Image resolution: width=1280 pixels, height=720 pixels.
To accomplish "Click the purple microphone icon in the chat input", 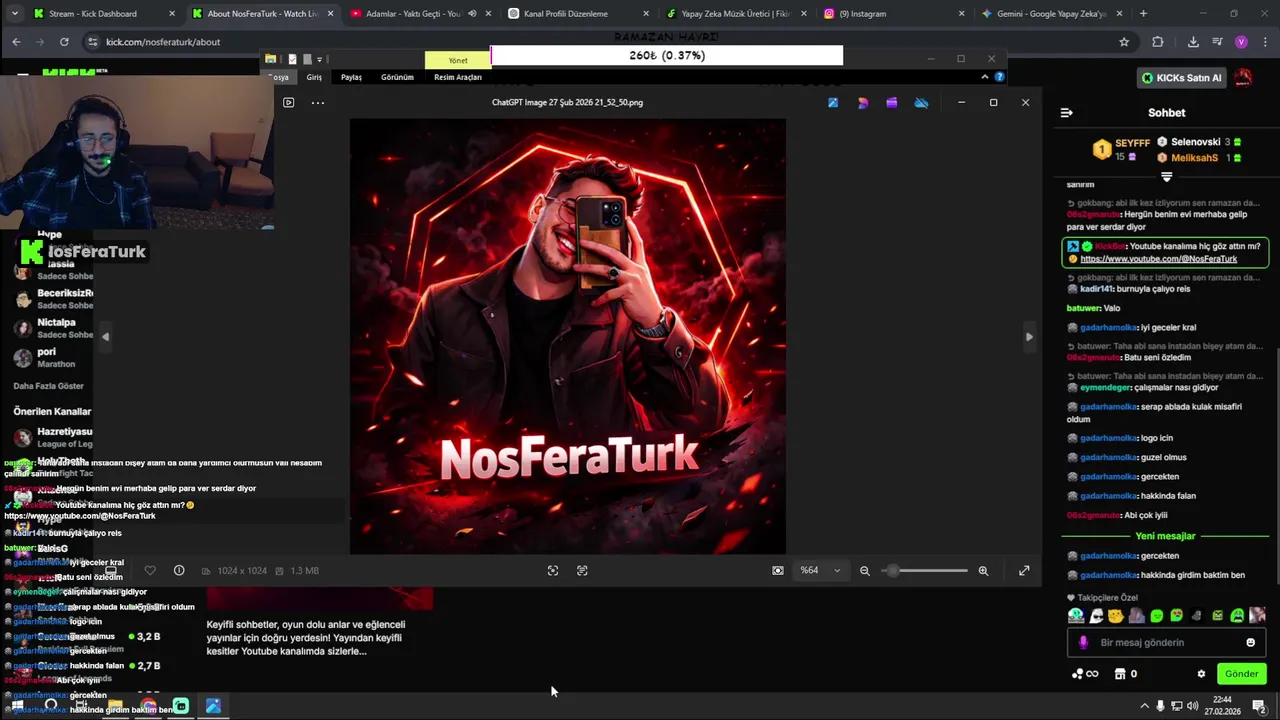I will (x=1083, y=643).
